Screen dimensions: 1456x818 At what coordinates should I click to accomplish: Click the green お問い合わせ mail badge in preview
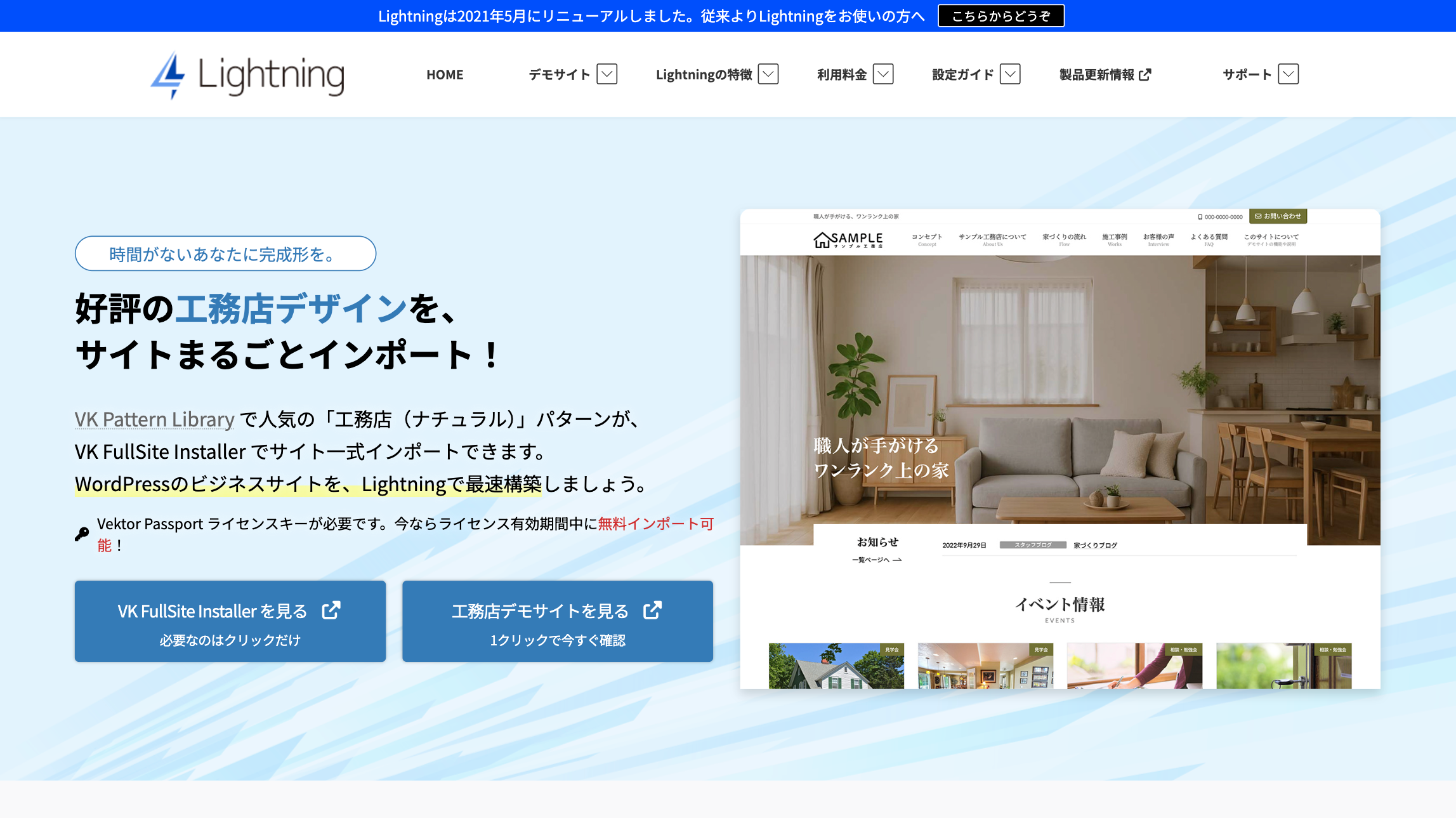click(1278, 216)
